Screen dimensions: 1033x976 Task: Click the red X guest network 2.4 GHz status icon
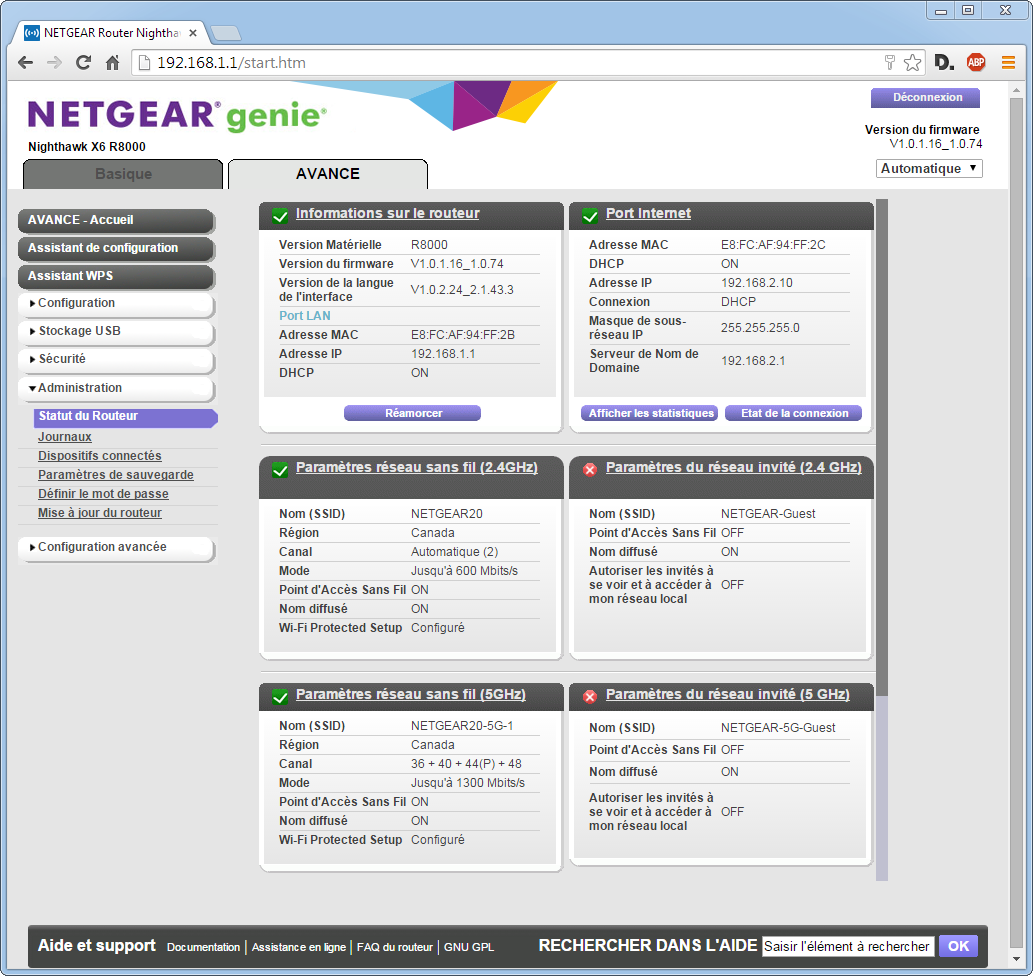tap(590, 469)
